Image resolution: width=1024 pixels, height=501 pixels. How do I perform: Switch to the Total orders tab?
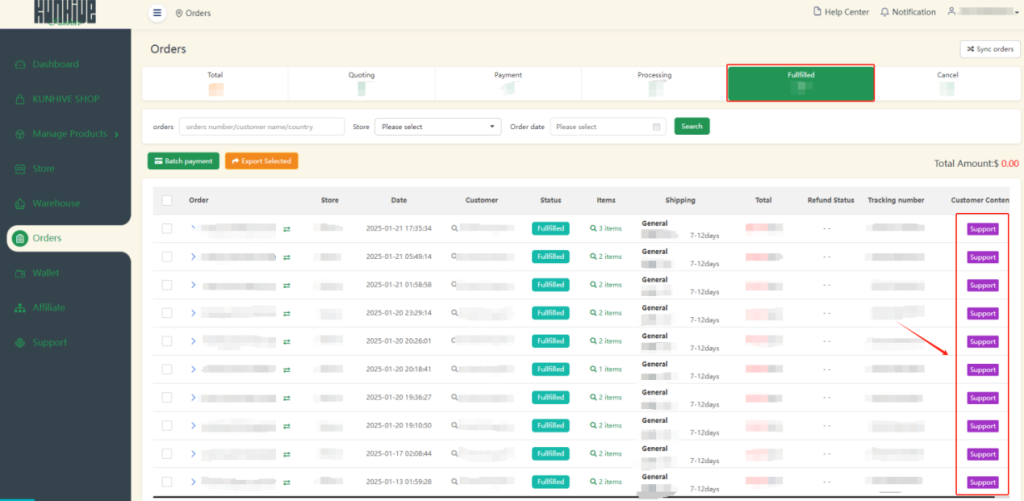click(x=215, y=84)
